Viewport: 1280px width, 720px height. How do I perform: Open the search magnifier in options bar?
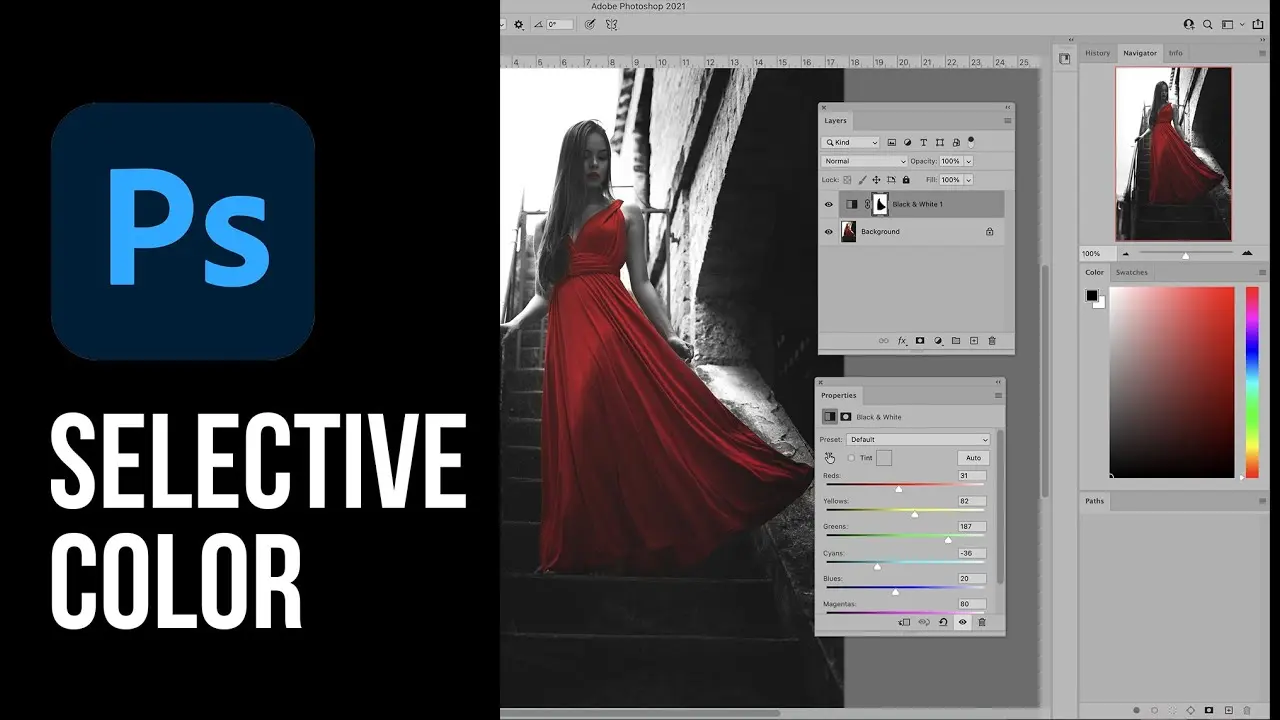(1208, 24)
